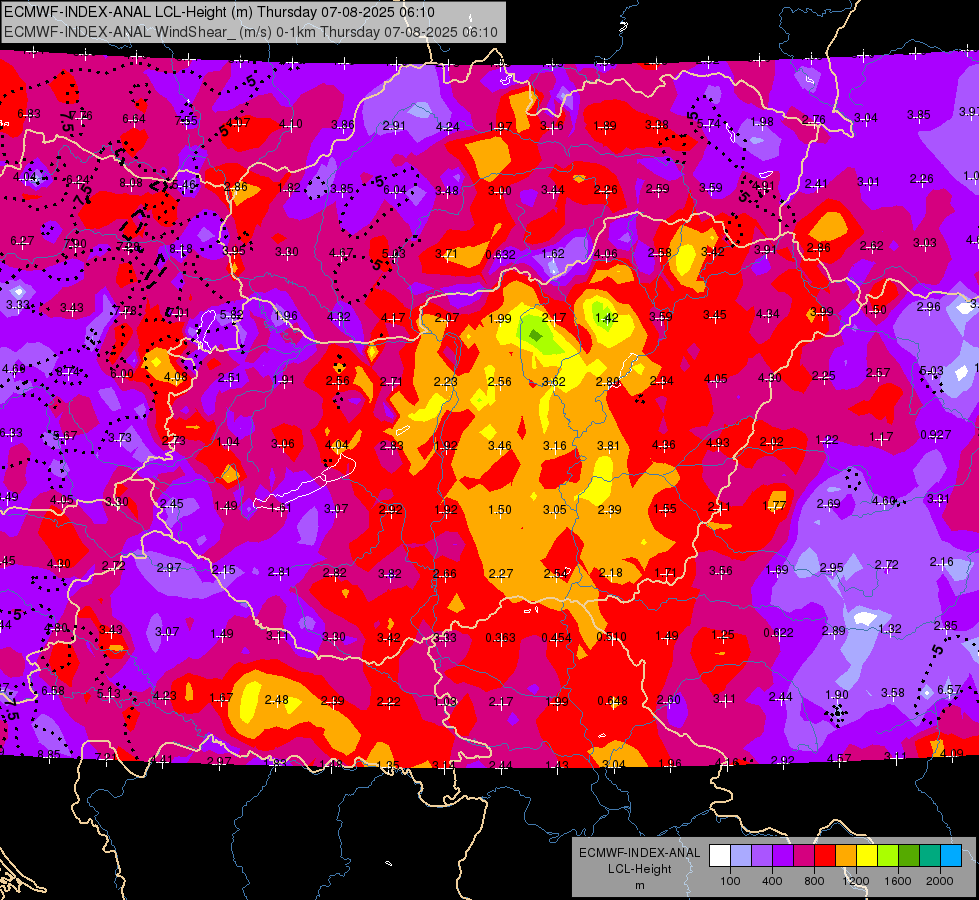Image resolution: width=979 pixels, height=900 pixels.
Task: Click the wind shear value '0.622'
Action: (x=779, y=633)
